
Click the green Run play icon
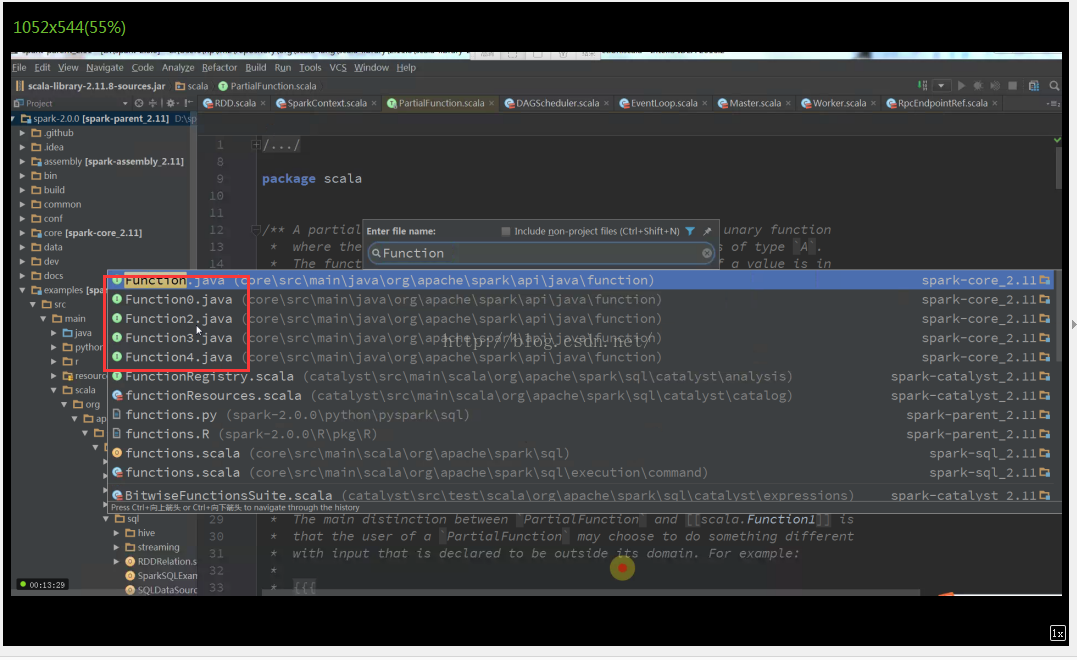coord(962,86)
